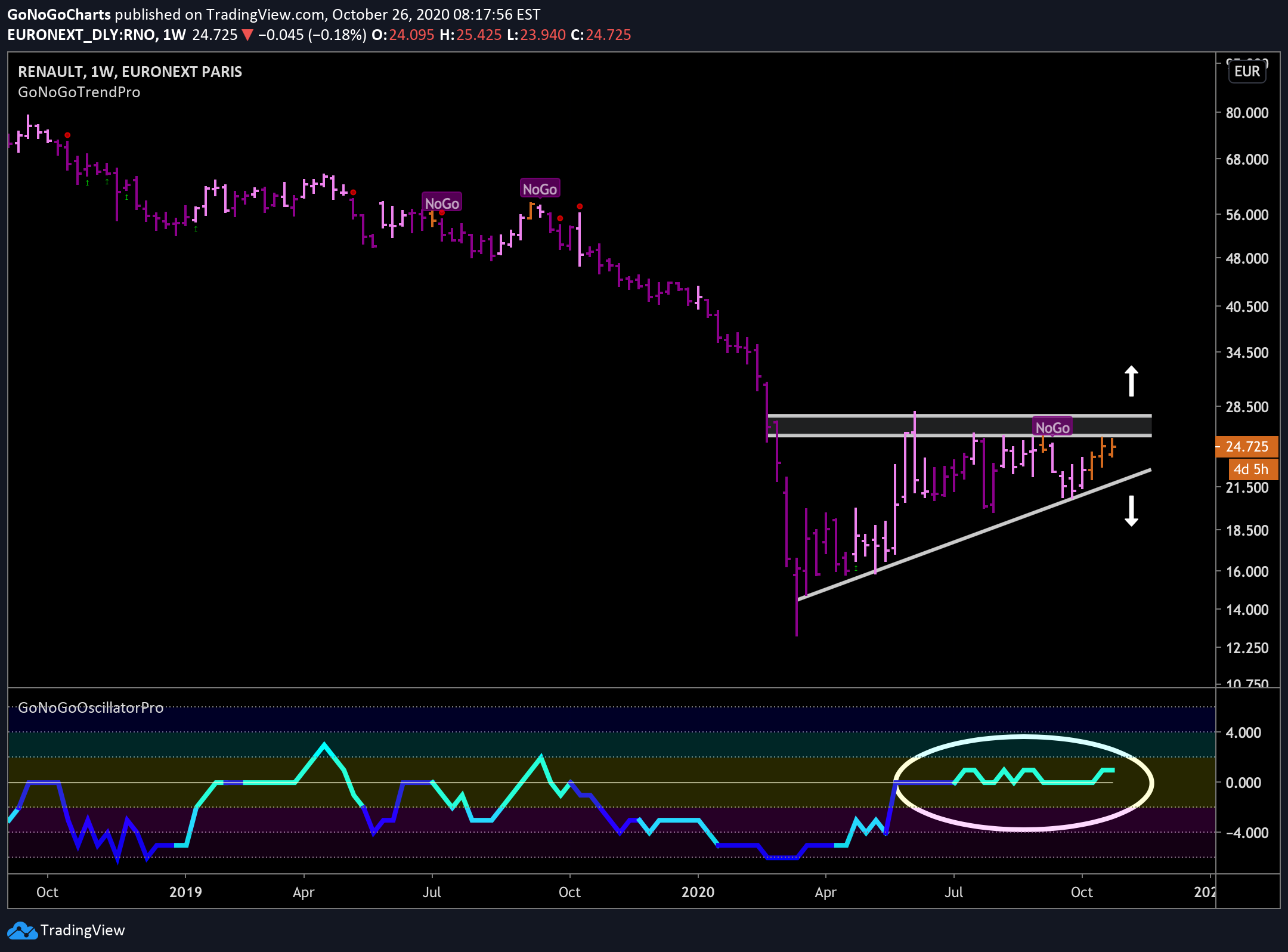Viewport: 1288px width, 952px height.
Task: Click the 14.000 price axis label
Action: point(1247,610)
